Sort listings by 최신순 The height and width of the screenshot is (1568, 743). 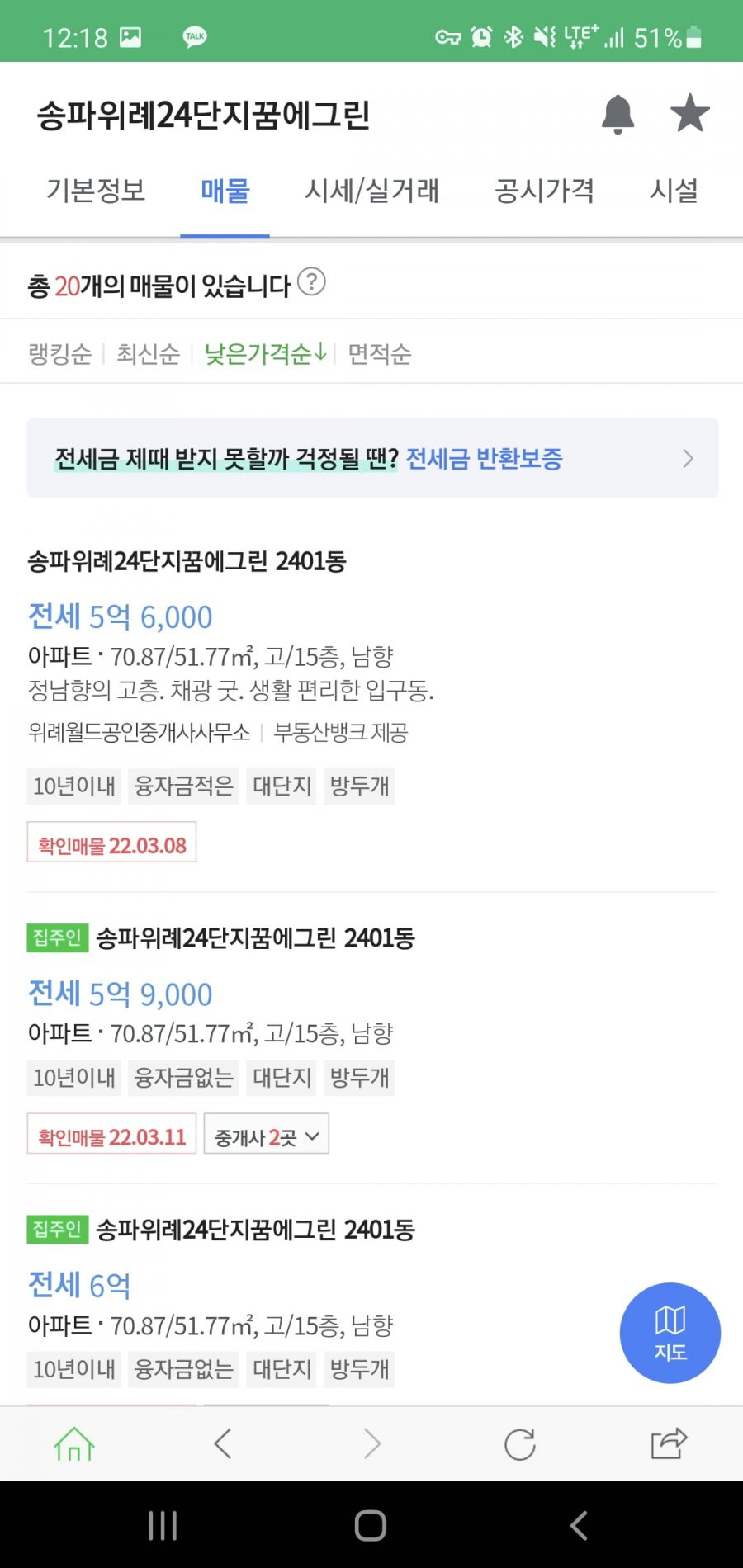[x=148, y=354]
